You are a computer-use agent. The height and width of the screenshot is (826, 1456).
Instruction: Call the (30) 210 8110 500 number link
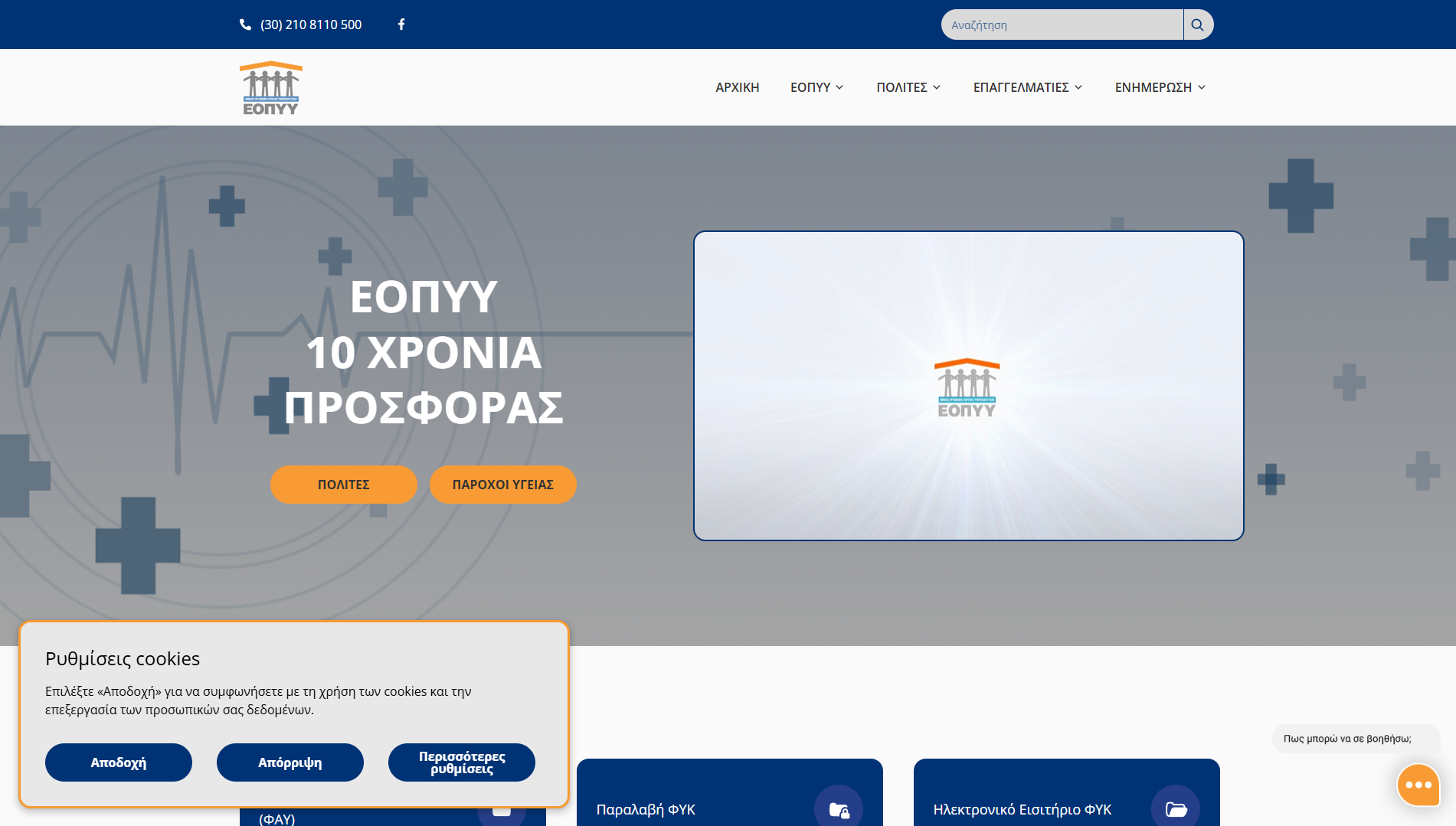(311, 24)
